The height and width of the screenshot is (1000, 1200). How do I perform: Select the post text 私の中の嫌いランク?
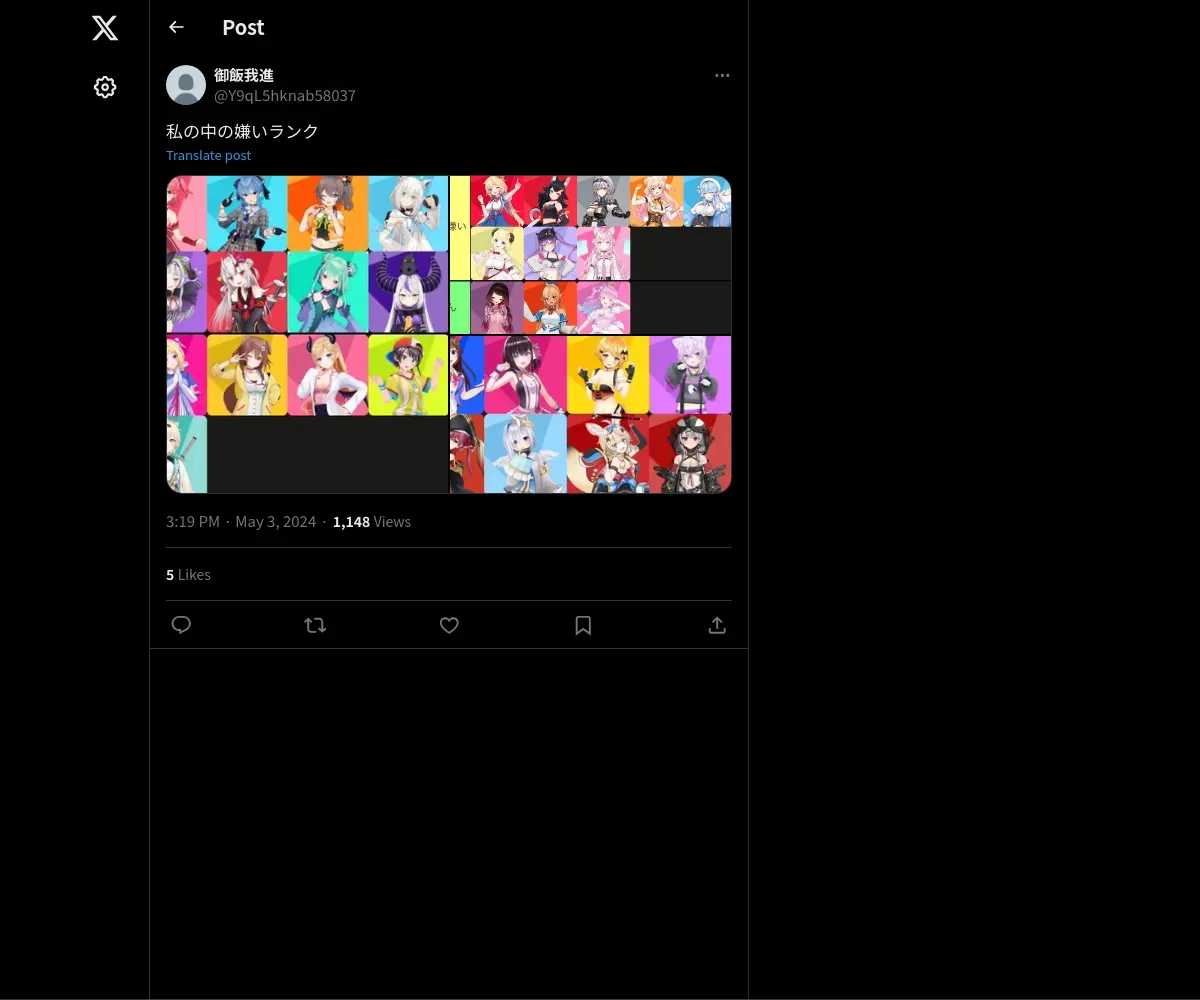pos(242,131)
